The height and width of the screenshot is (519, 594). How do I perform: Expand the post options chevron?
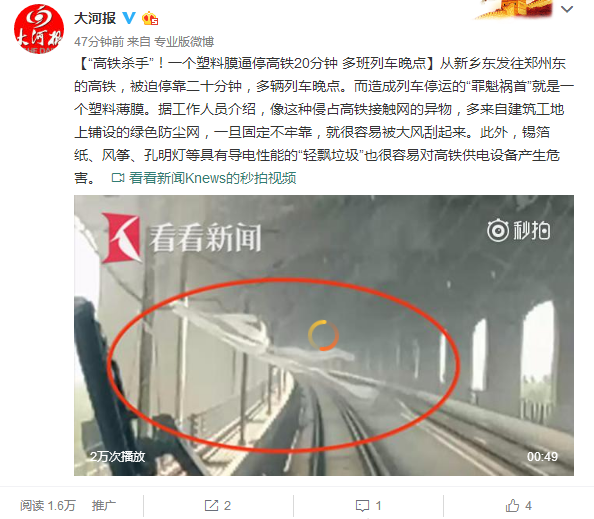(x=567, y=9)
